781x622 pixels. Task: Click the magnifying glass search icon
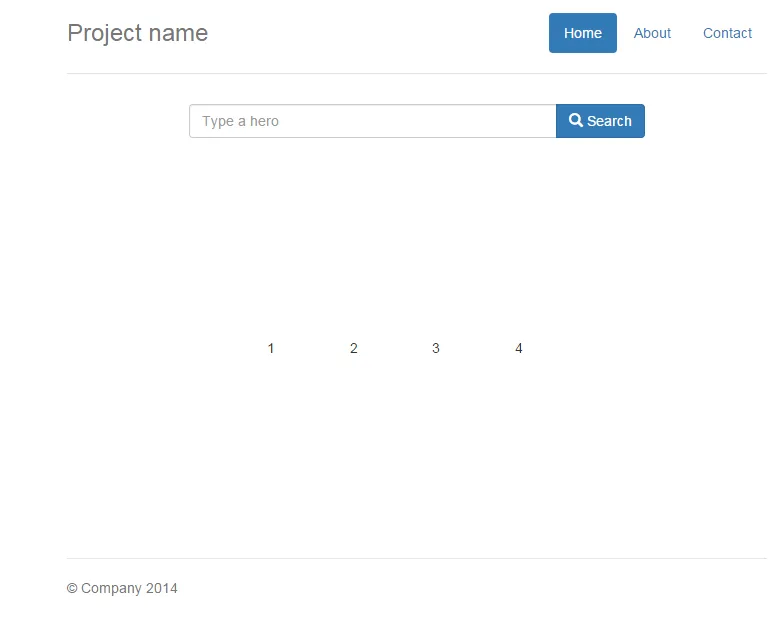click(576, 121)
